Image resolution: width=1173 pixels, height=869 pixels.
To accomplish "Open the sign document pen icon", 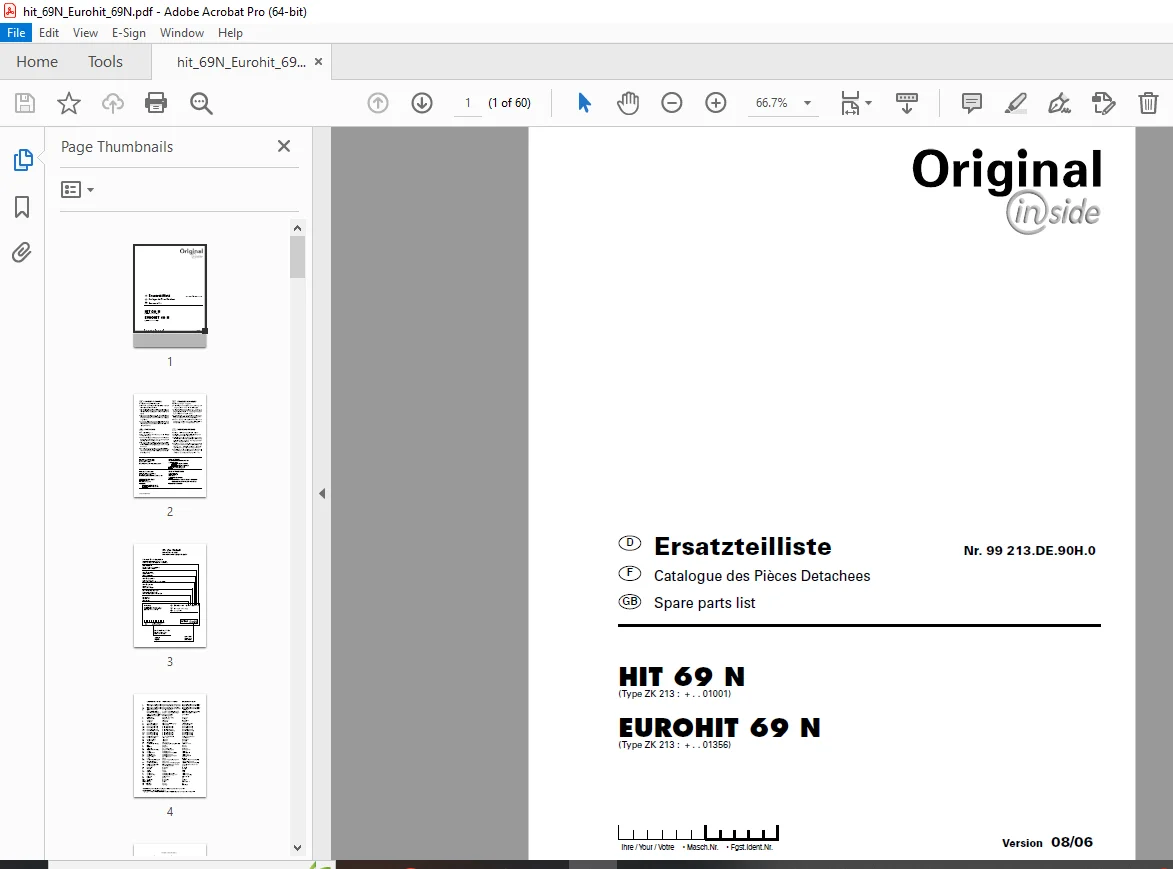I will (1059, 103).
